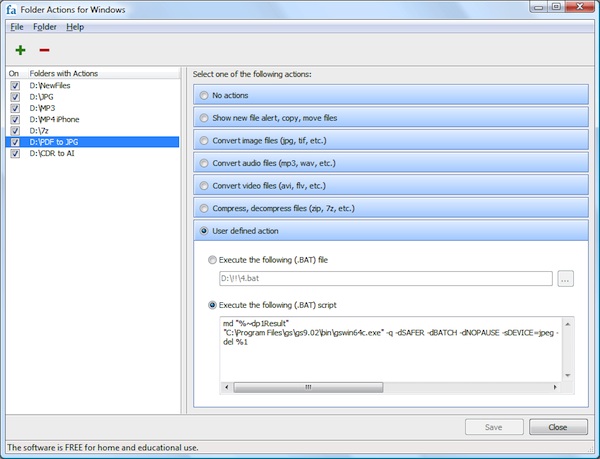
Task: Minimize the Folder Actions window
Action: (538, 7)
